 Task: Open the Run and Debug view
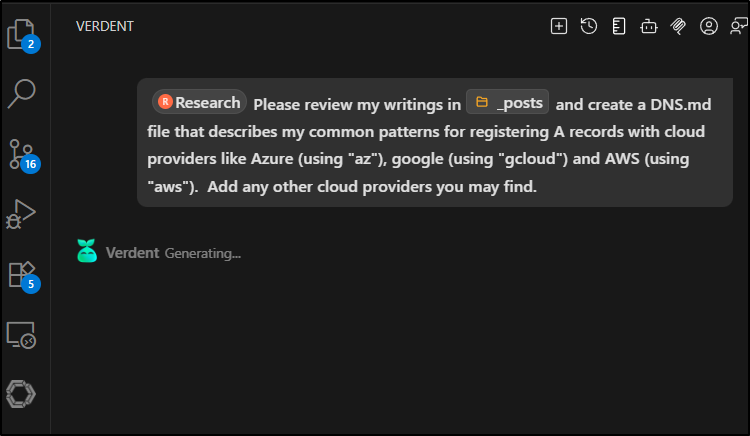pos(22,213)
